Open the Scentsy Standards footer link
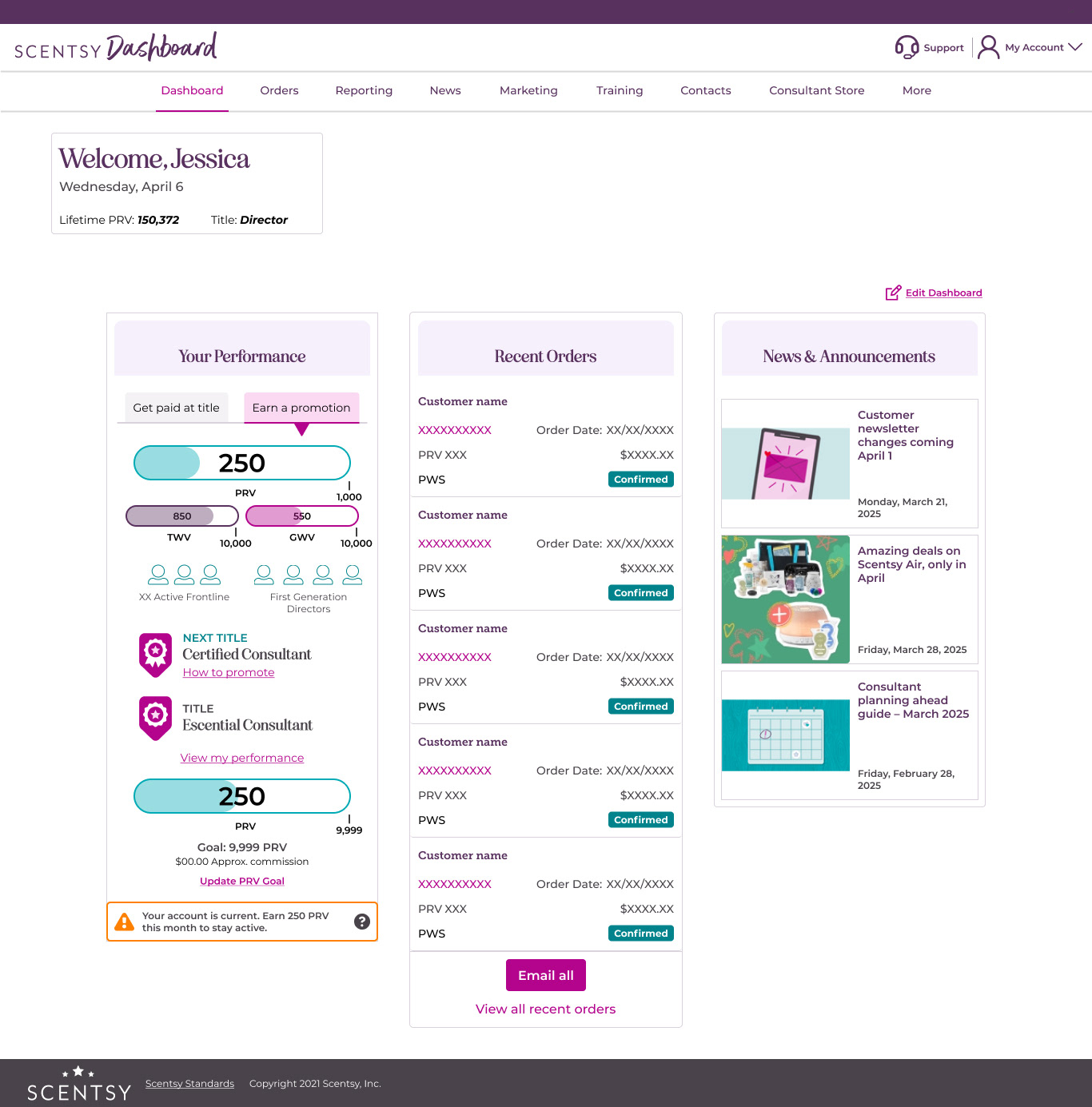1092x1107 pixels. coord(189,1084)
